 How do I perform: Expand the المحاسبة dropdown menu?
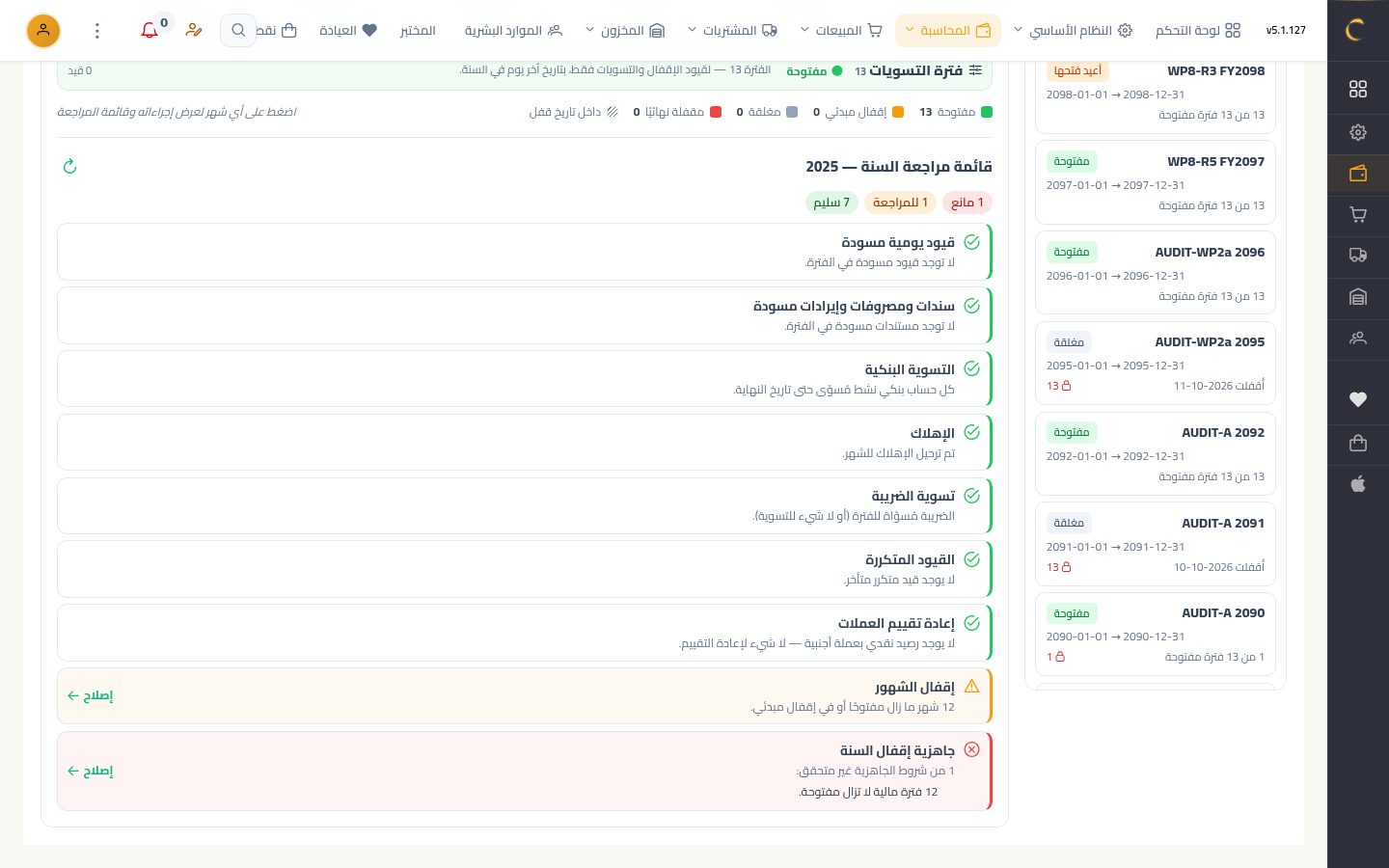tap(948, 31)
